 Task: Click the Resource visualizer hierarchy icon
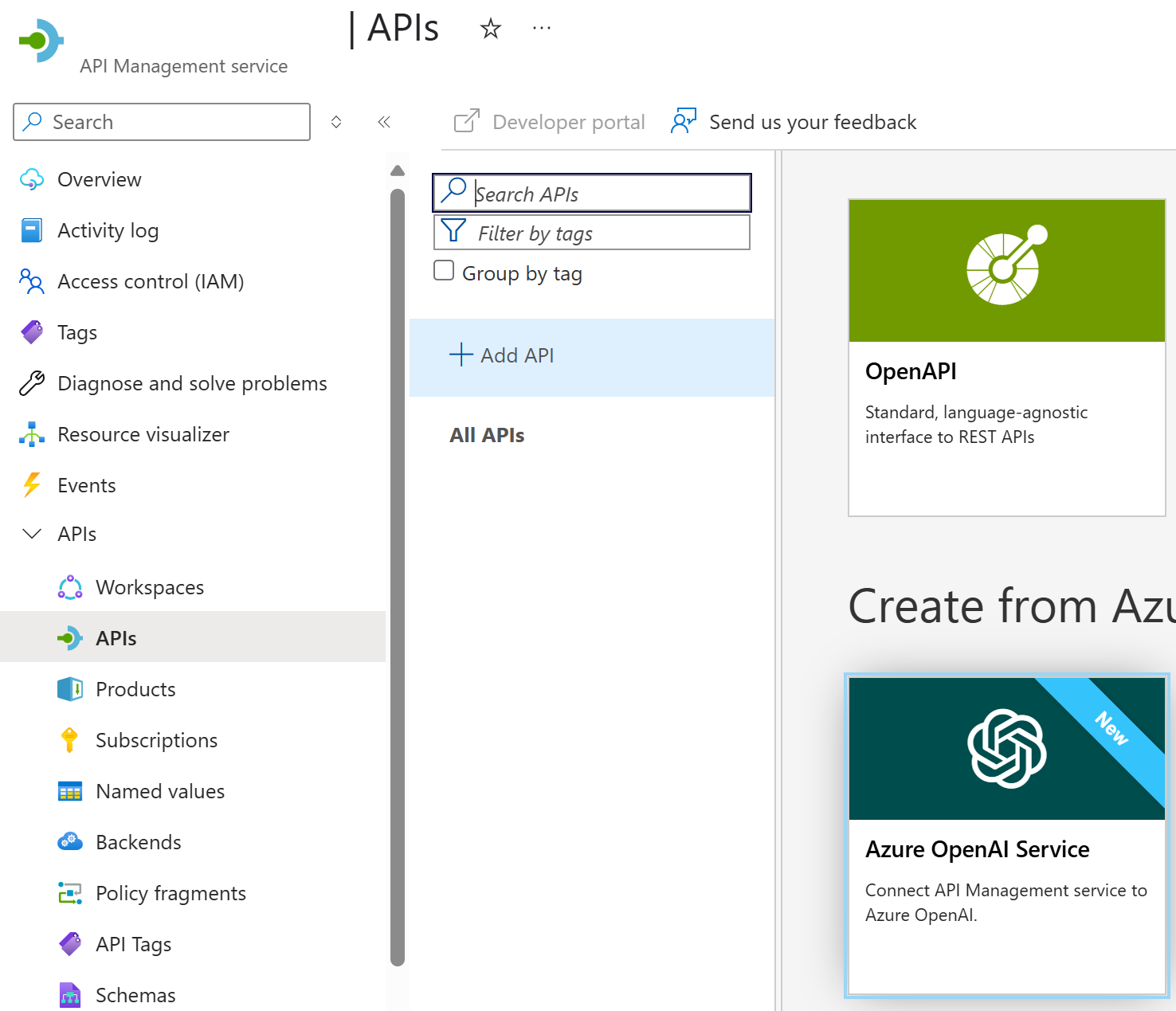[32, 434]
